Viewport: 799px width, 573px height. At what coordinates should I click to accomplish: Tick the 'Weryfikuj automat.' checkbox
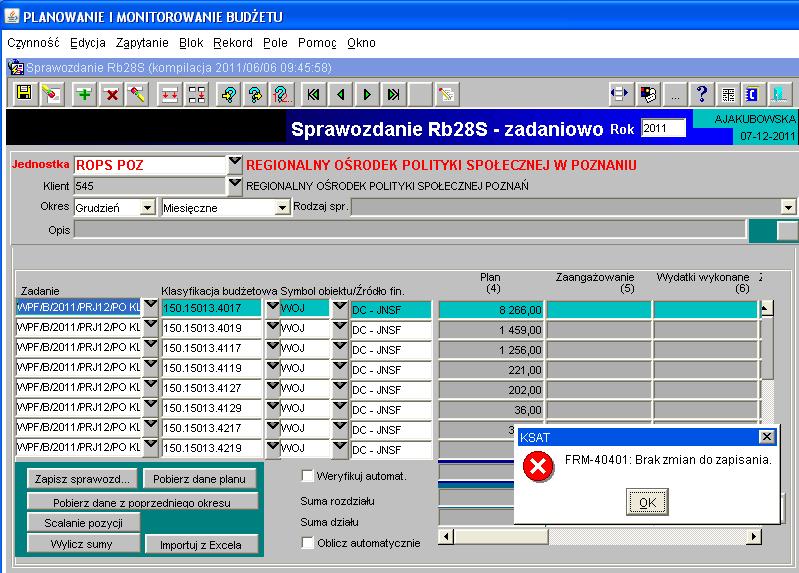pos(307,476)
